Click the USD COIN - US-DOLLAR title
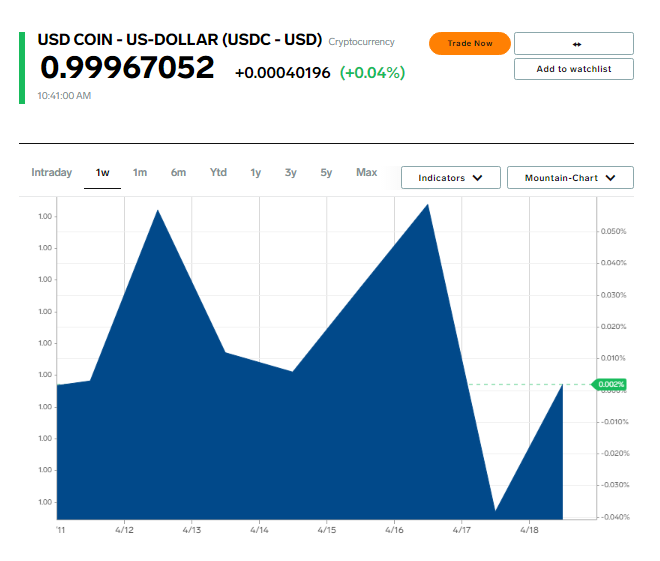Viewport: 660px width, 561px height. (x=180, y=40)
